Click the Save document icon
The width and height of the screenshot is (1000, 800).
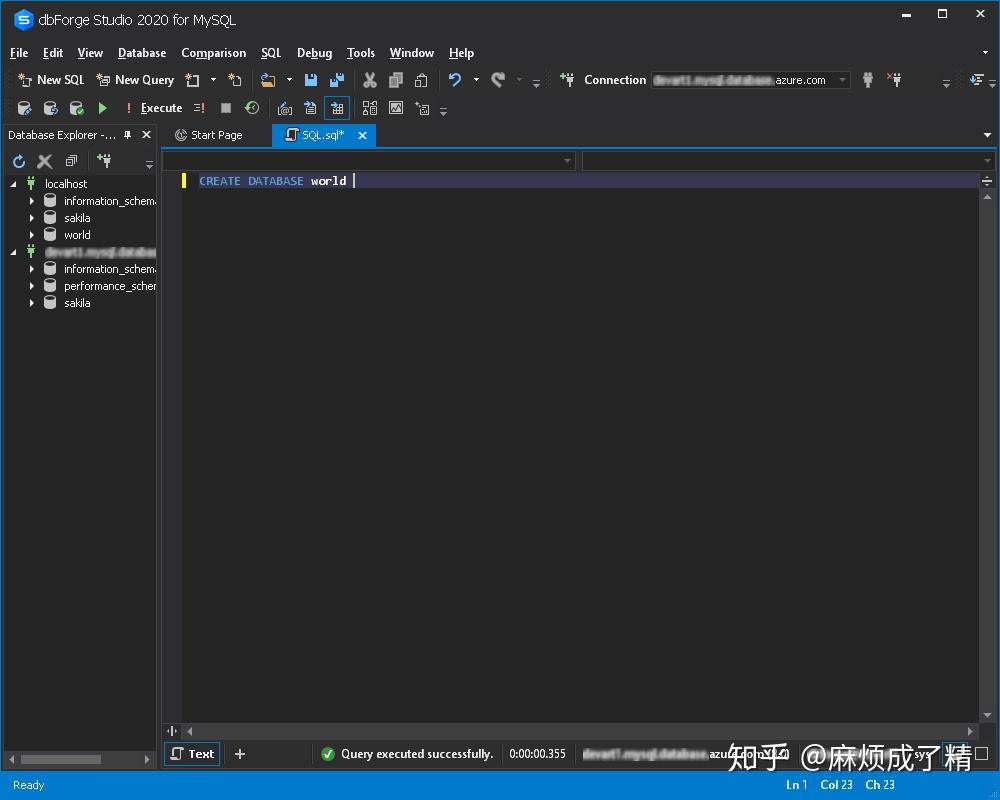click(311, 80)
